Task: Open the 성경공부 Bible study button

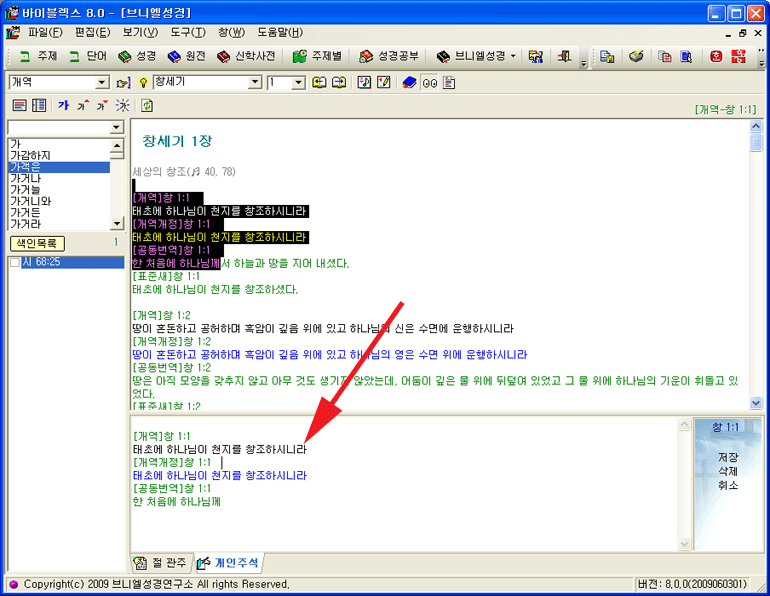Action: click(388, 56)
